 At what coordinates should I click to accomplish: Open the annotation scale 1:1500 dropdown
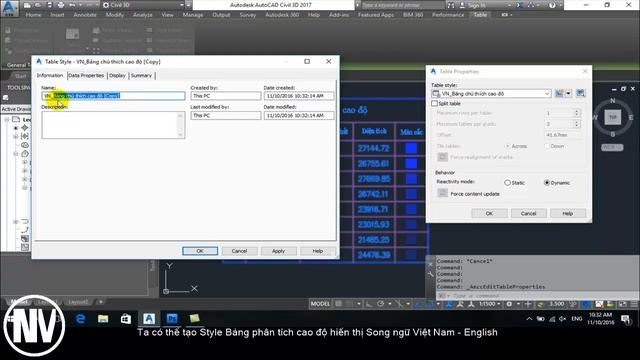[x=489, y=304]
